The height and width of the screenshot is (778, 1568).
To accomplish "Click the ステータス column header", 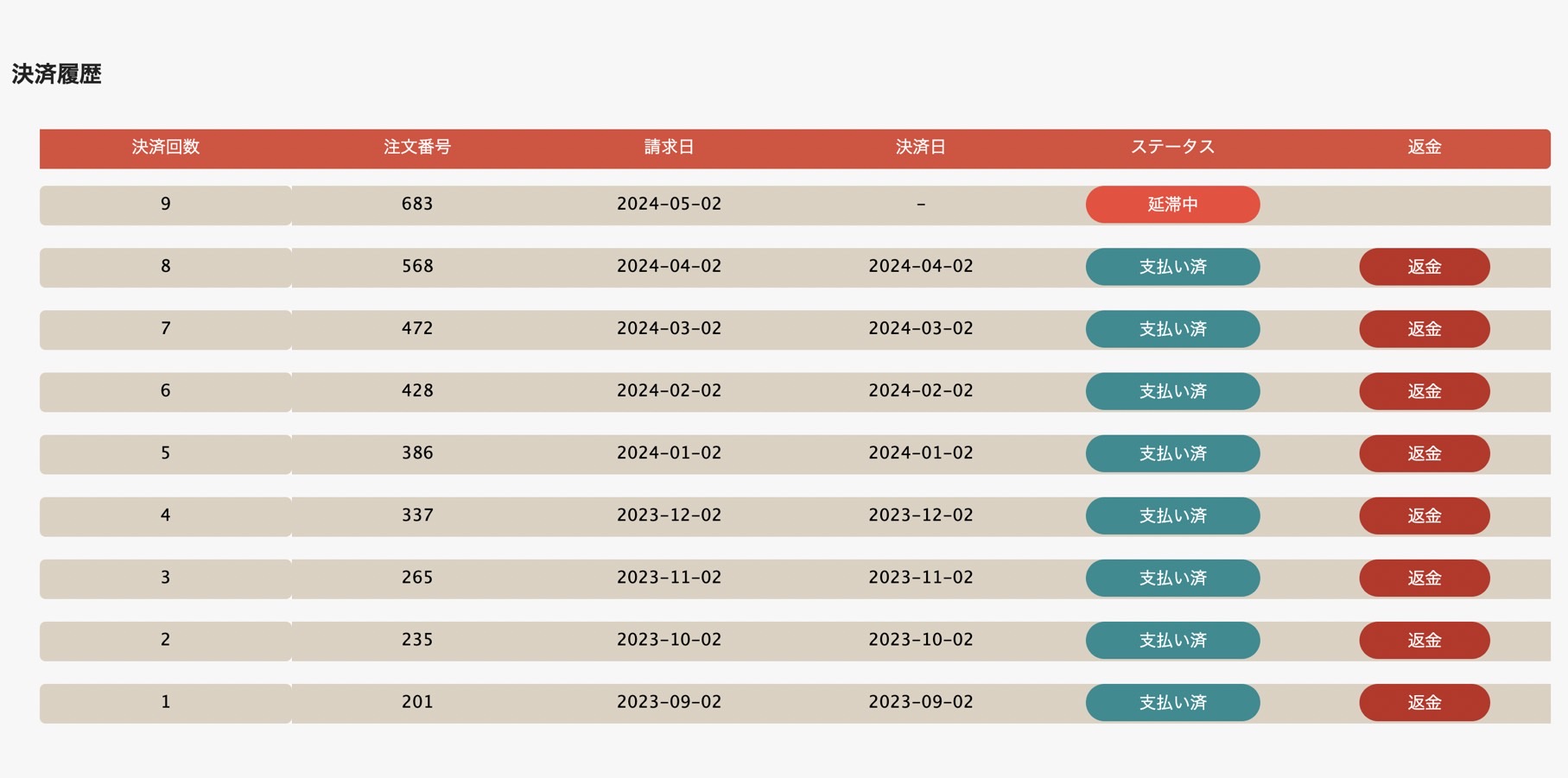I will point(1172,147).
